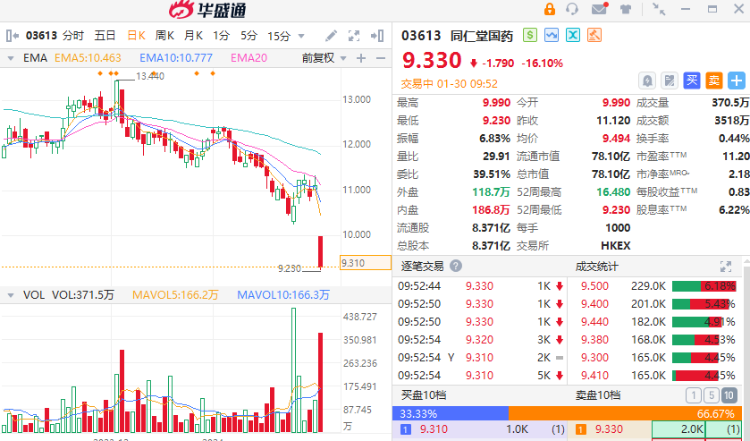Select the 09:52:44 trade row
This screenshot has width=750, height=441.
point(480,286)
